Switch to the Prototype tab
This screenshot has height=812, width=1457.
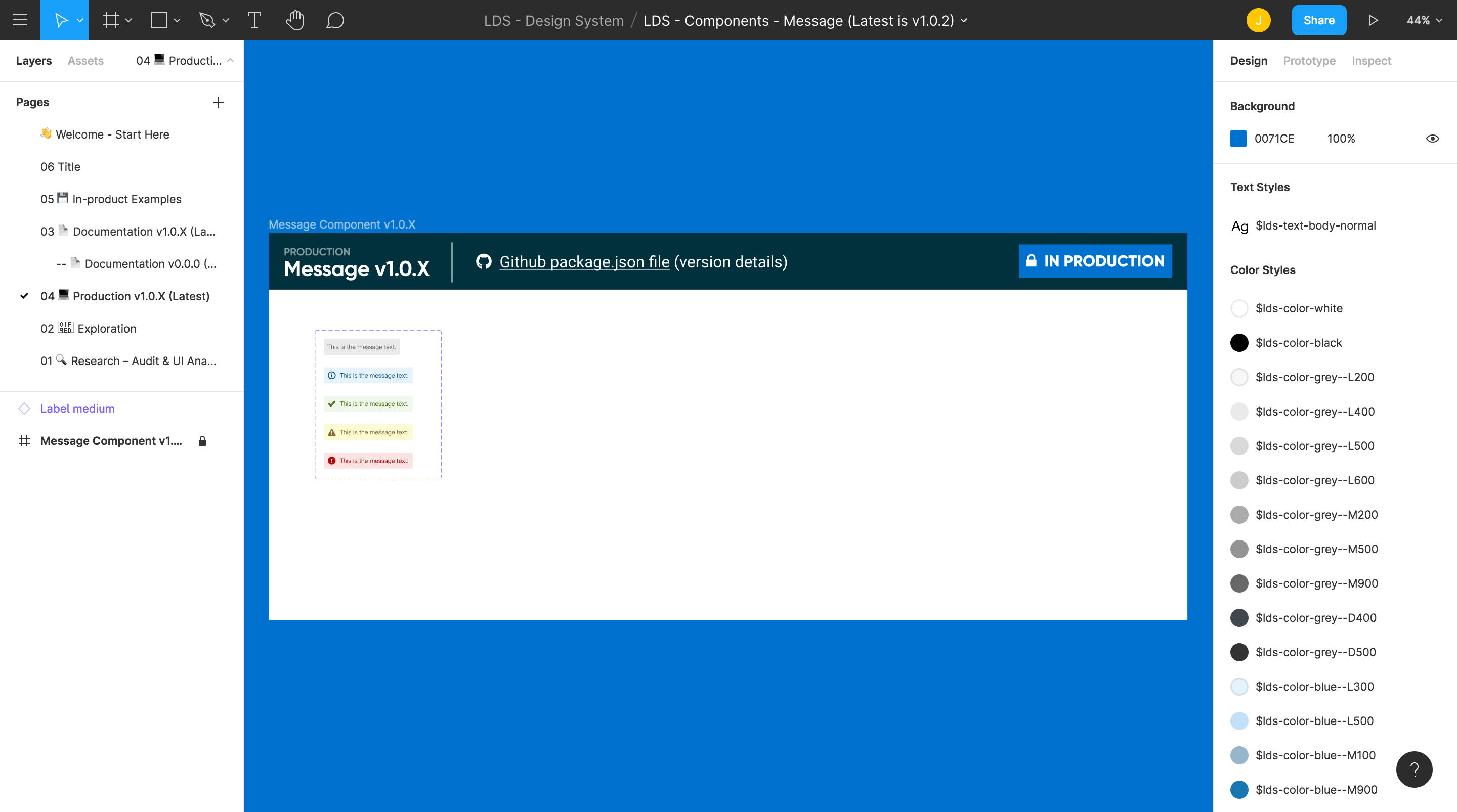[x=1309, y=61]
